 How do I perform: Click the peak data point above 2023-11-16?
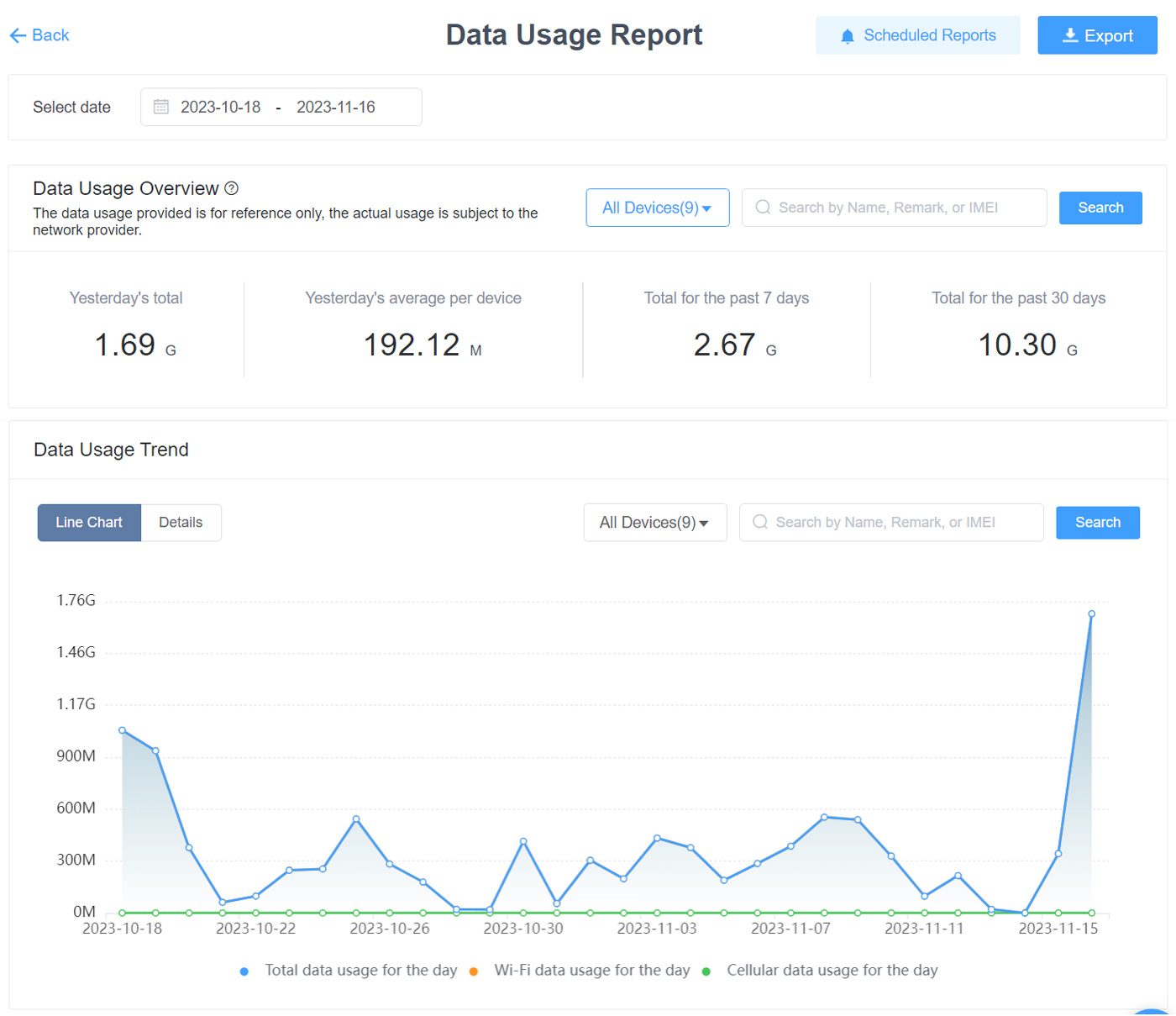click(1091, 614)
